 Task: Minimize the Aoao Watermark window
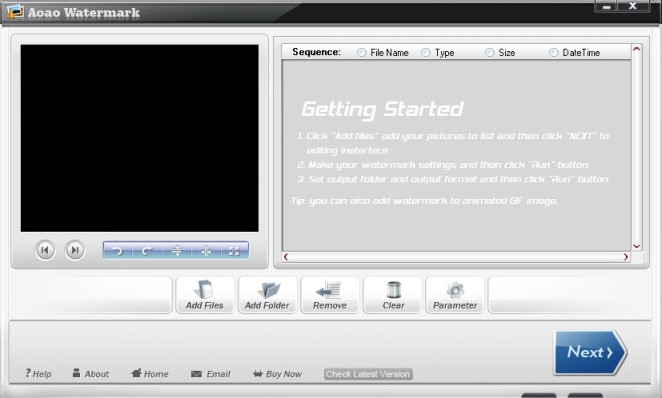pyautogui.click(x=606, y=6)
